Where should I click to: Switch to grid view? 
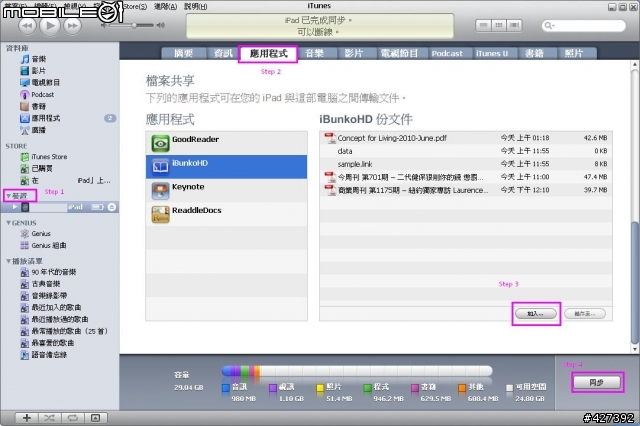499,25
